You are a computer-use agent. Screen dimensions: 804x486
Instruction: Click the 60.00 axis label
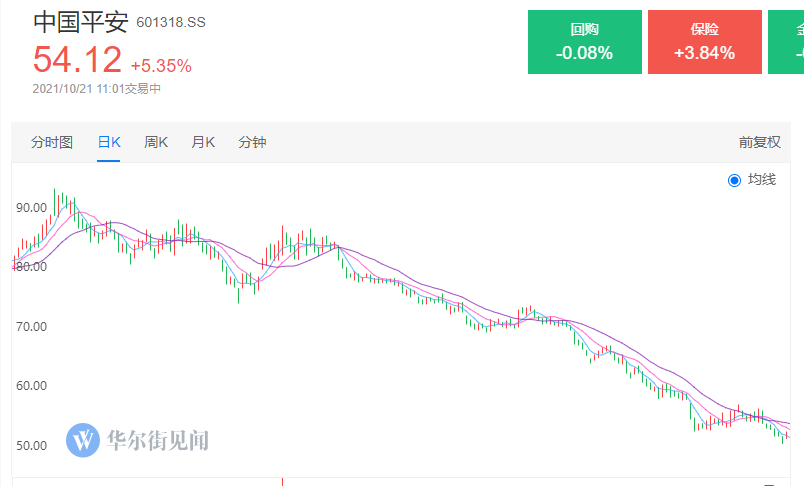click(31, 386)
